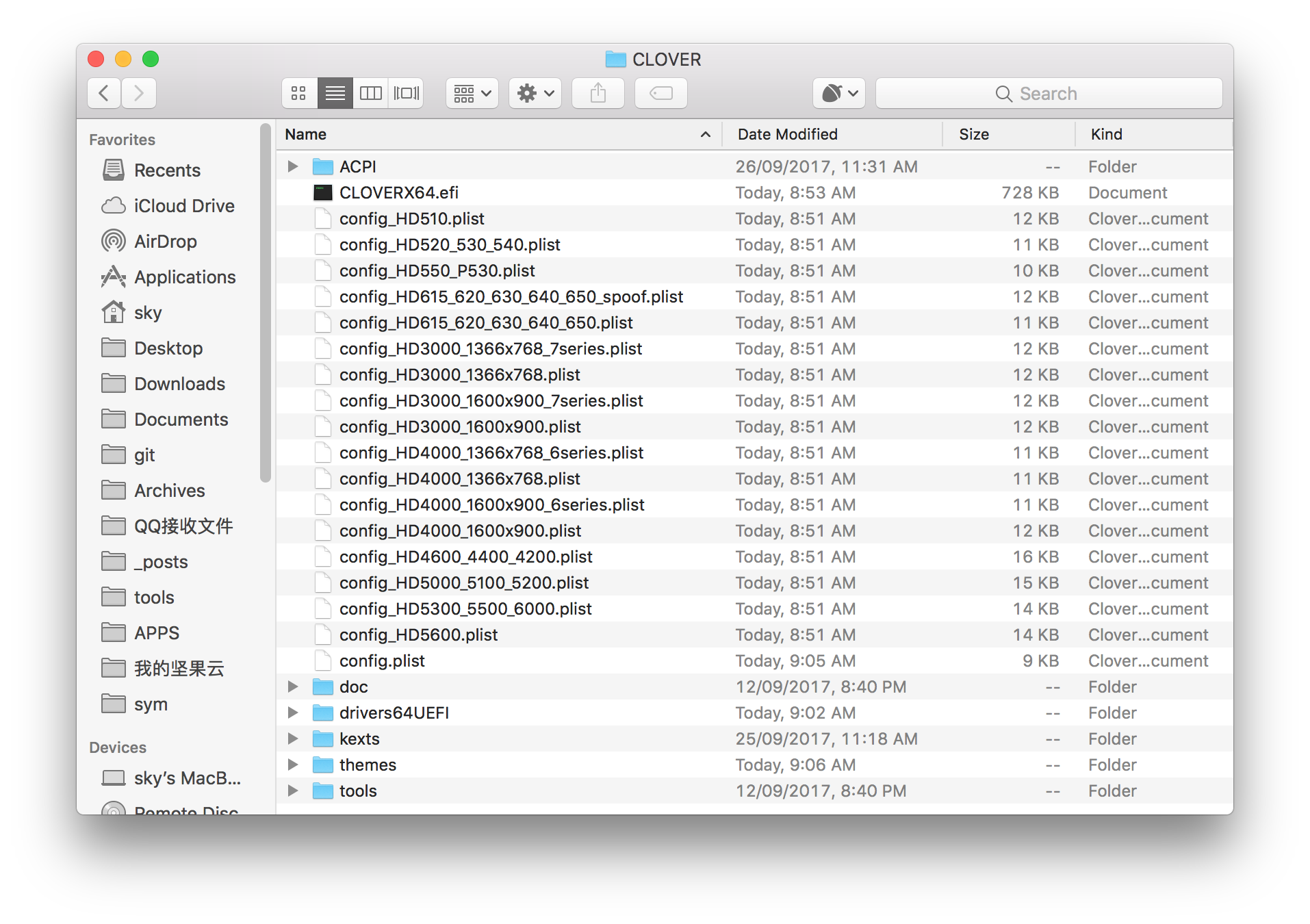Viewport: 1310px width, 924px height.
Task: Open the item arrangement dropdown
Action: pyautogui.click(x=472, y=93)
